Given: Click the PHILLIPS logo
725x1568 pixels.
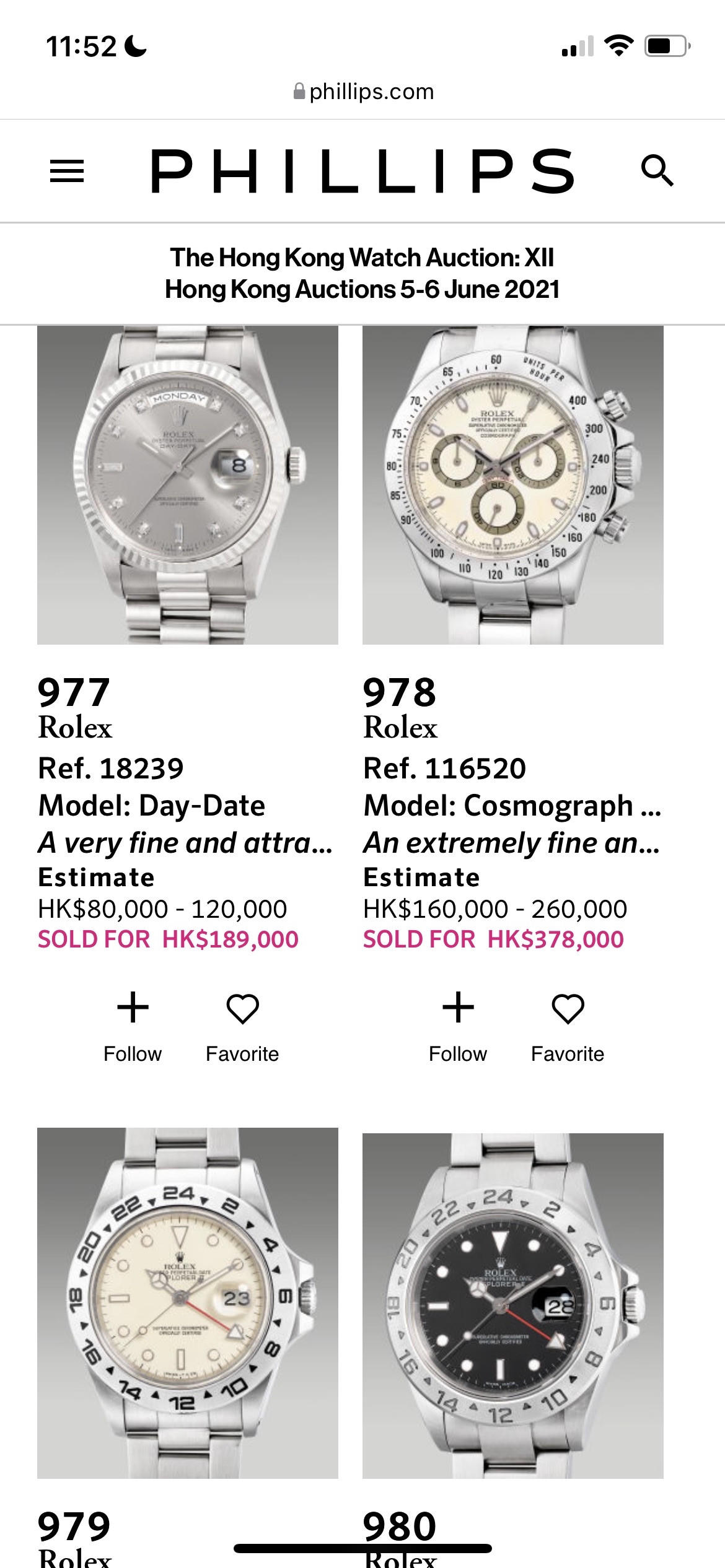Looking at the screenshot, I should pyautogui.click(x=362, y=171).
